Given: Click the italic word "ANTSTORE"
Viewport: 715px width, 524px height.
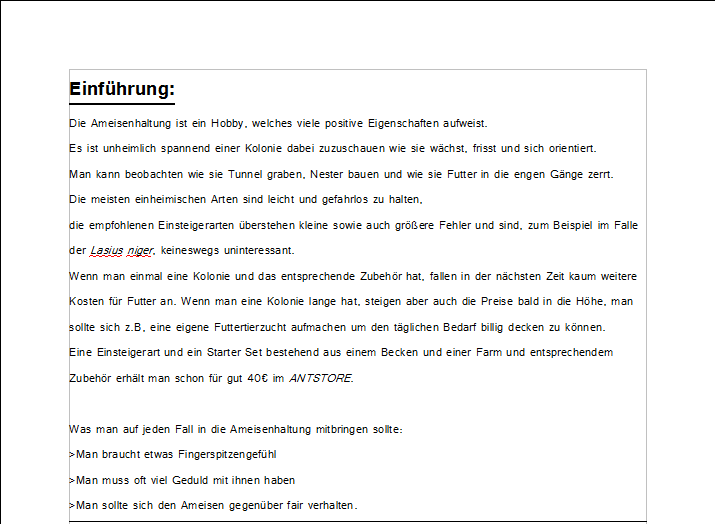Looking at the screenshot, I should [320, 378].
